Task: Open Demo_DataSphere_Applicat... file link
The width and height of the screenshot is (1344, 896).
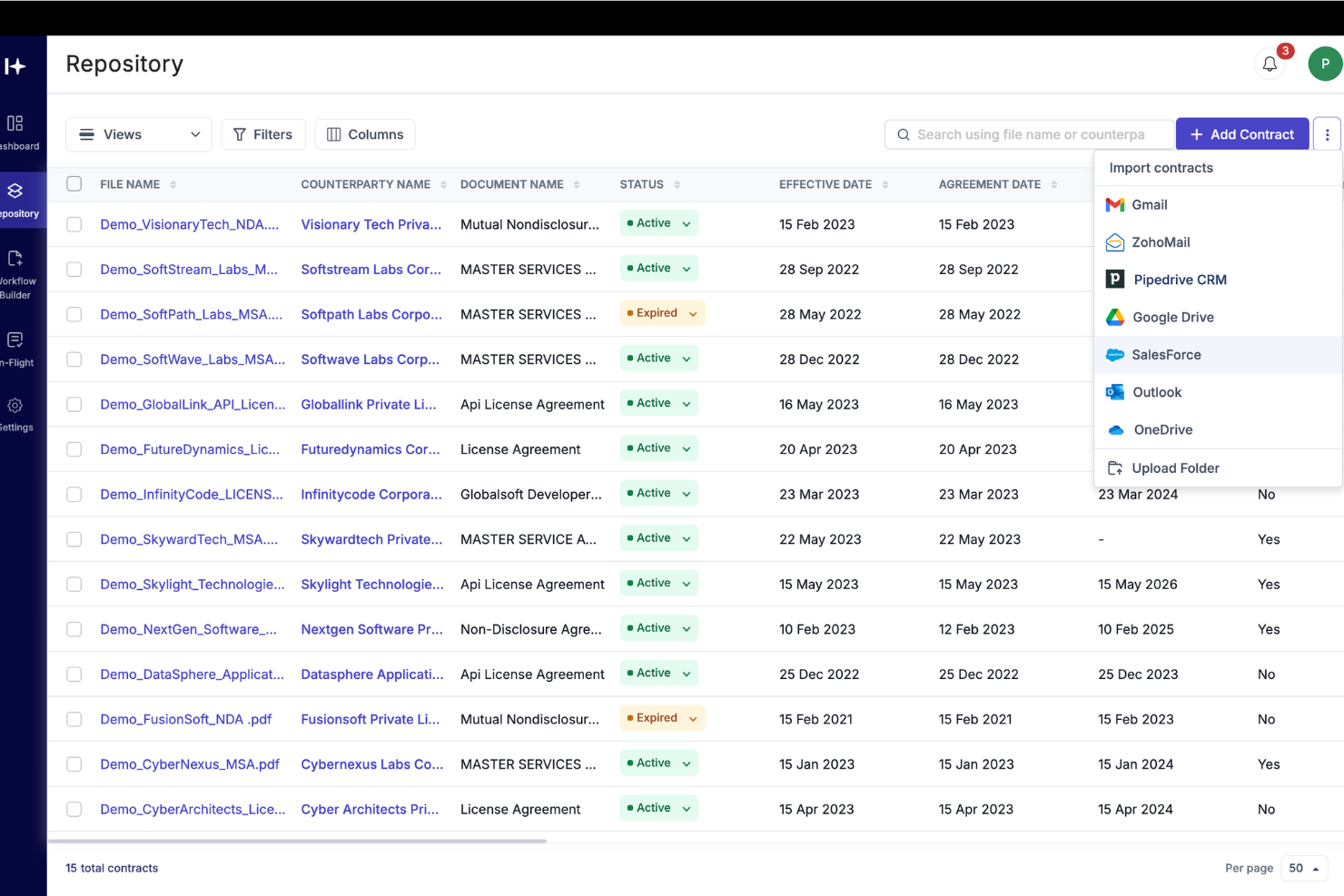Action: [192, 674]
